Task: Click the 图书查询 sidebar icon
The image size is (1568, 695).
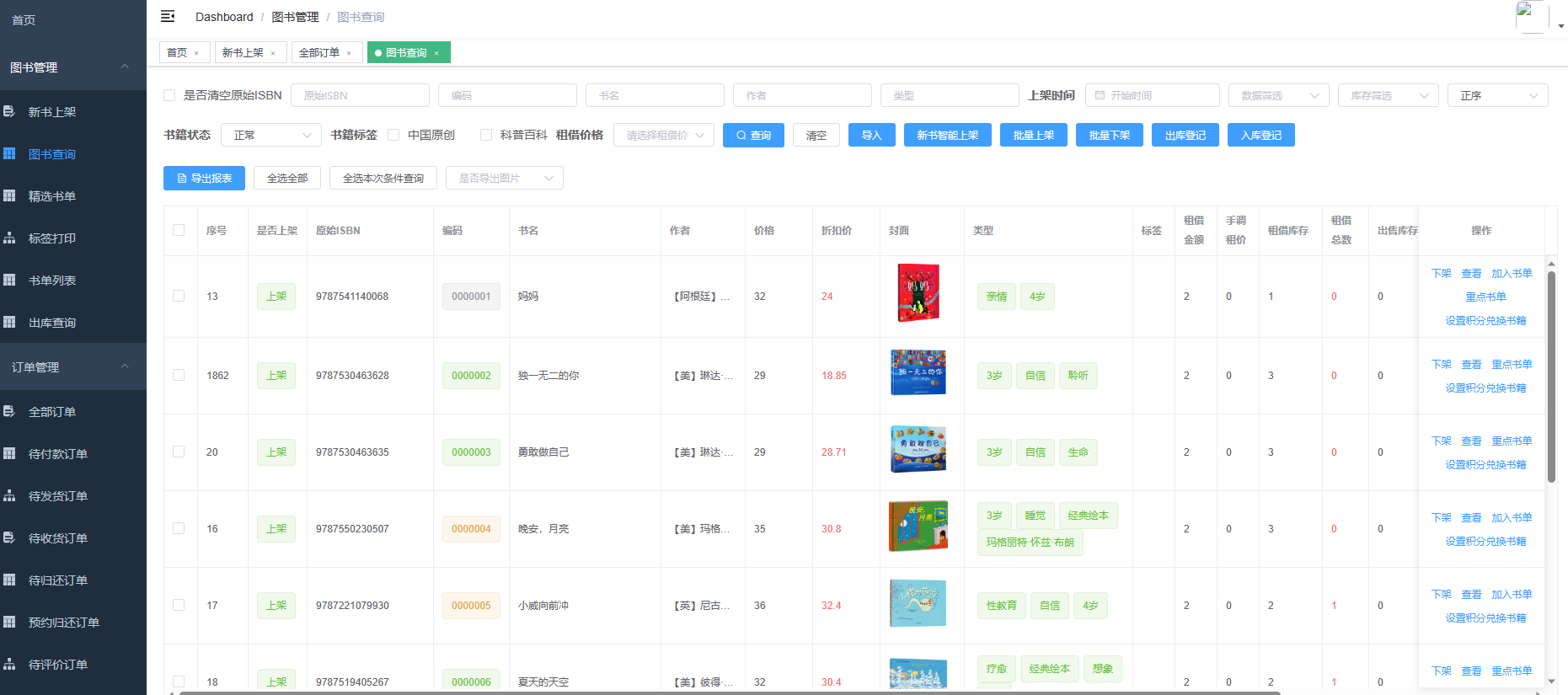Action: 9,153
